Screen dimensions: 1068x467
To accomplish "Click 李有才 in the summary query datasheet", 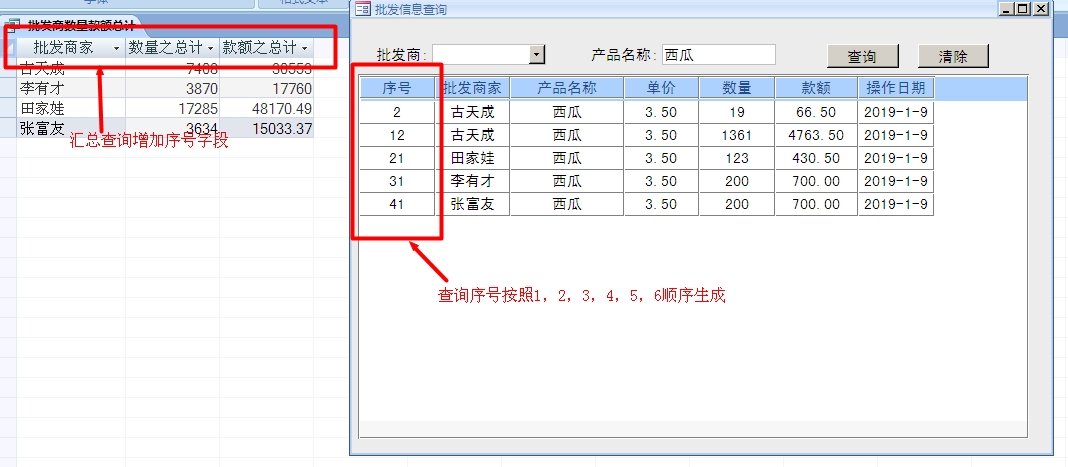I will coord(71,88).
